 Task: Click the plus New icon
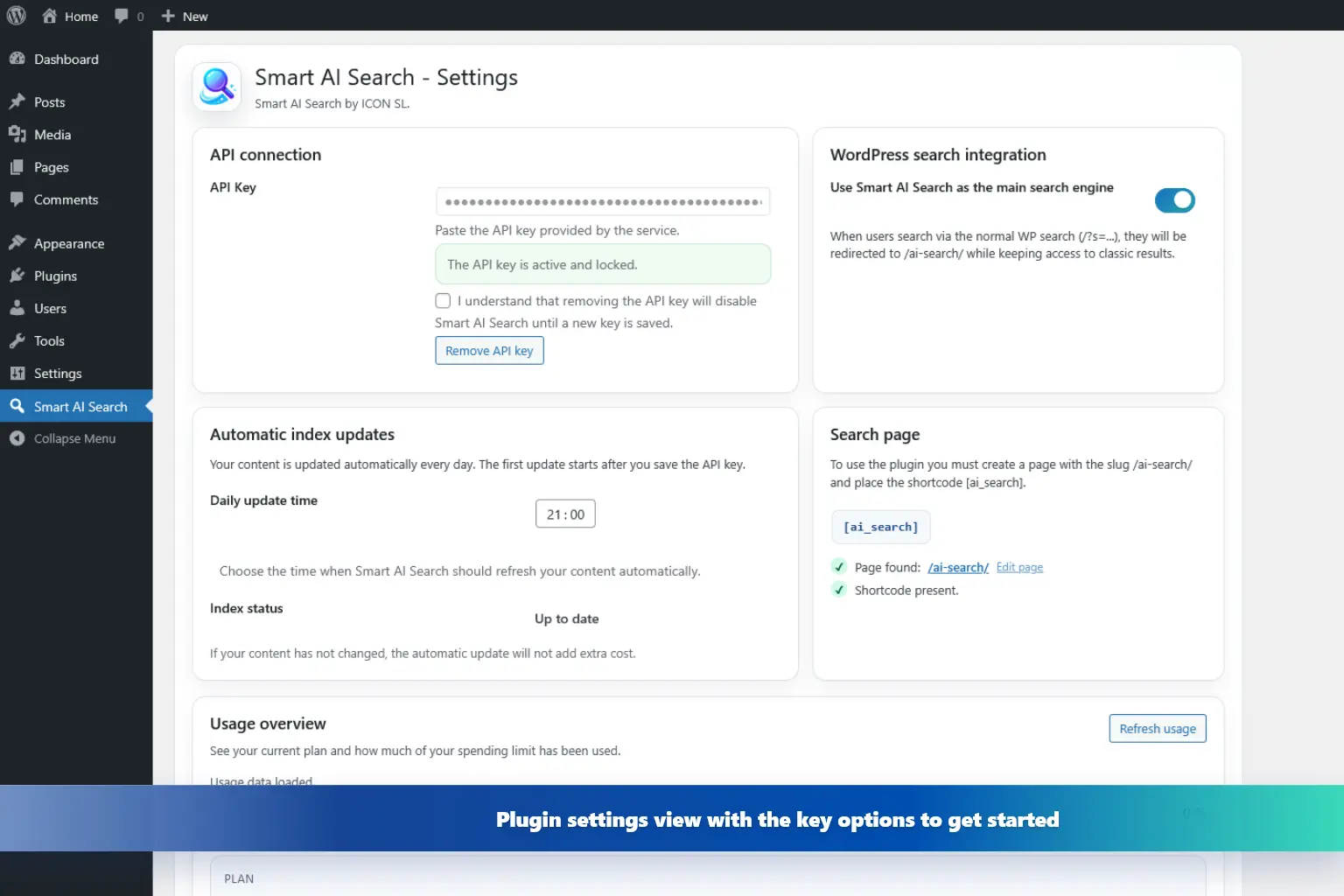[x=168, y=16]
